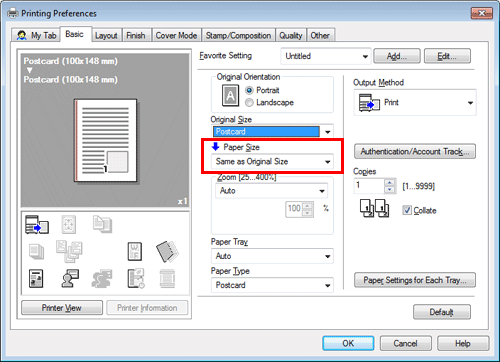500x362 pixels.
Task: Click the print output method icon in preview panel
Action: click(x=37, y=224)
